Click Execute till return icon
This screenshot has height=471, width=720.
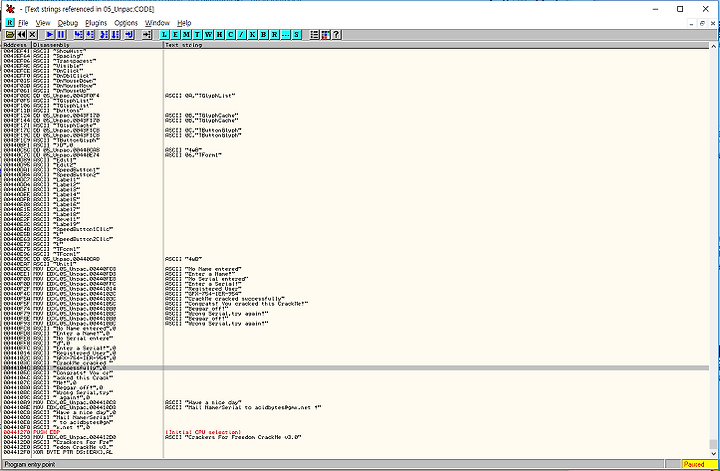[129, 34]
